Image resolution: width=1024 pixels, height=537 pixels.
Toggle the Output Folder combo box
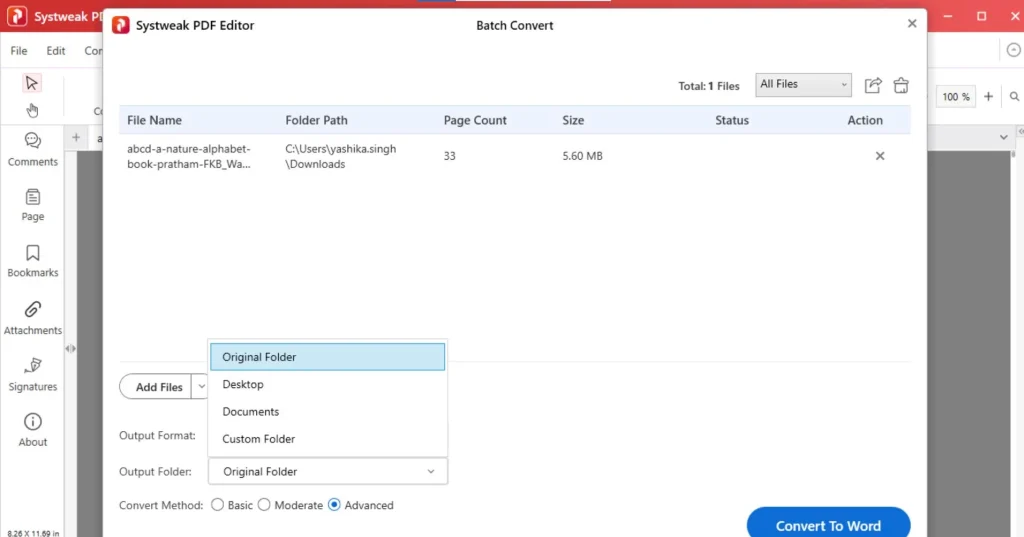click(x=328, y=472)
